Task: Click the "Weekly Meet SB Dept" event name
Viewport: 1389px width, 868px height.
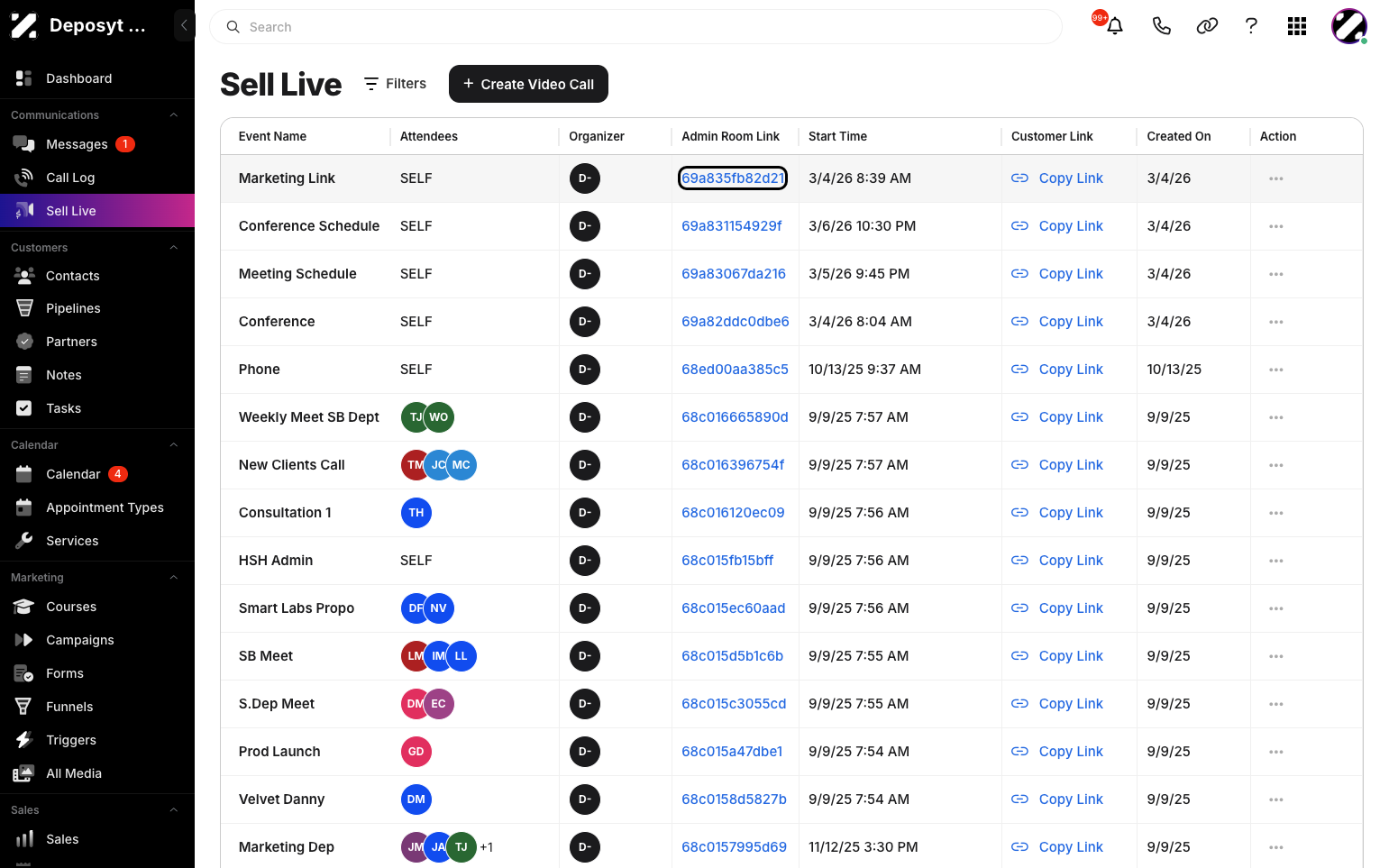Action: 309,417
